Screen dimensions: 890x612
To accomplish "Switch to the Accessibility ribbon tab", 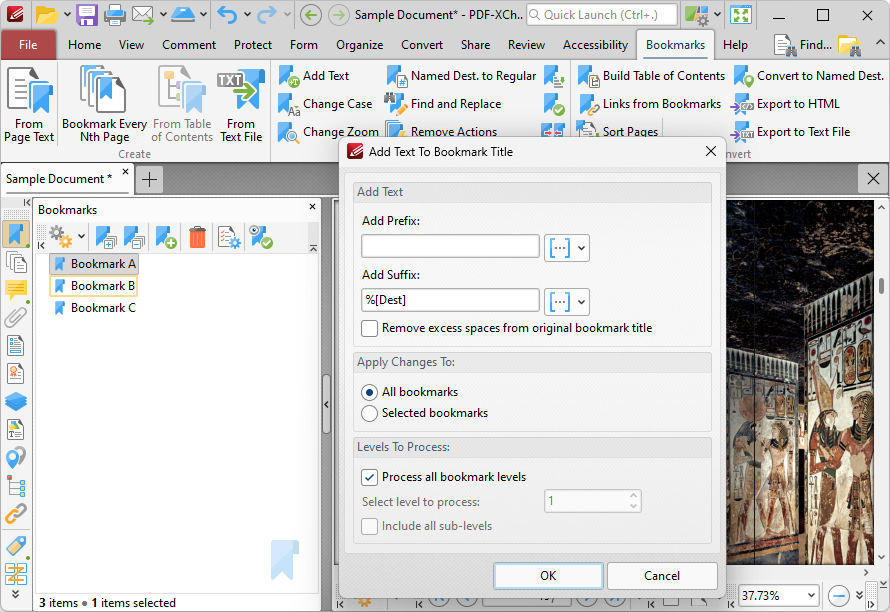I will 595,45.
